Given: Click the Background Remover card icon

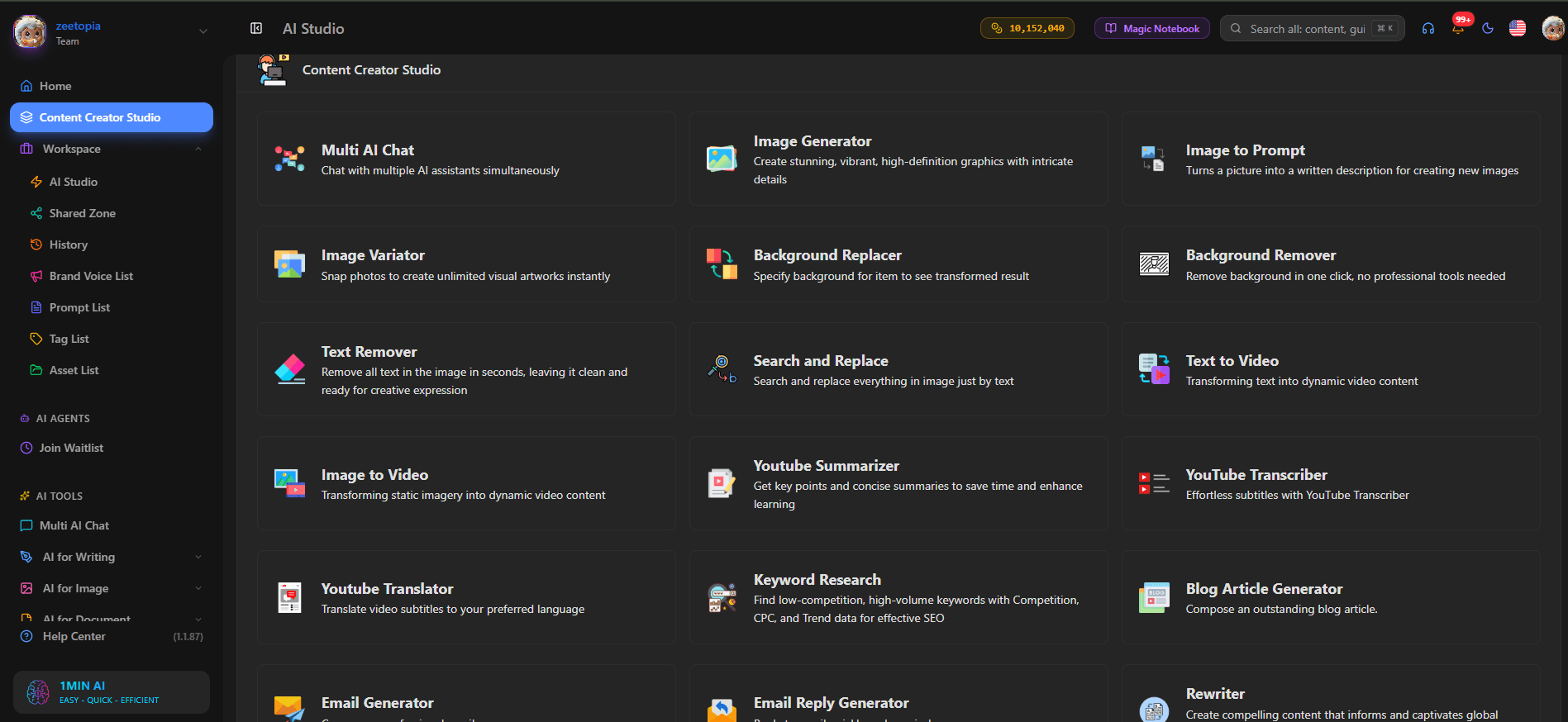Looking at the screenshot, I should (x=1154, y=264).
